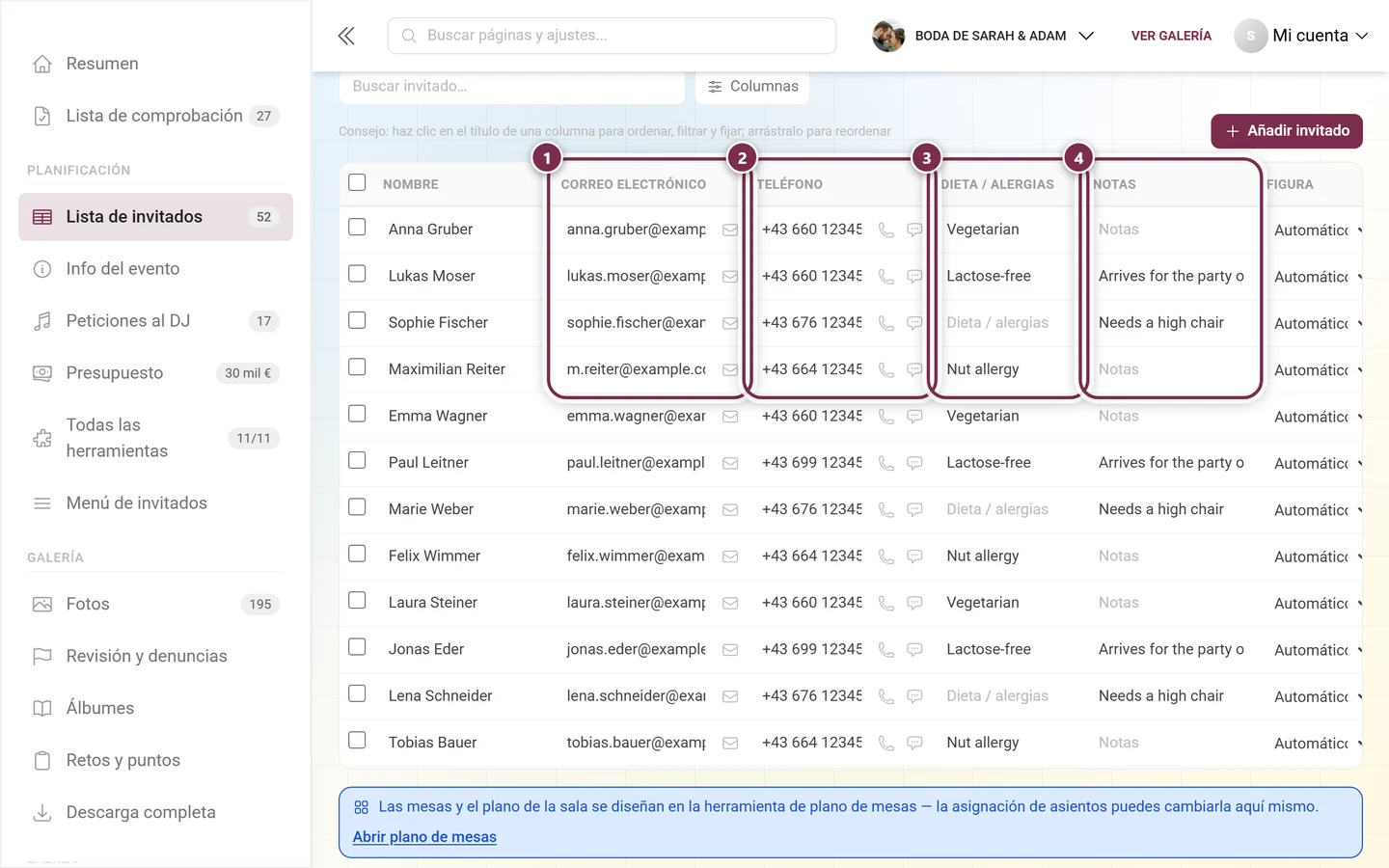Click the call icon in Paul Leitner's row
1389x868 pixels.
(x=885, y=463)
